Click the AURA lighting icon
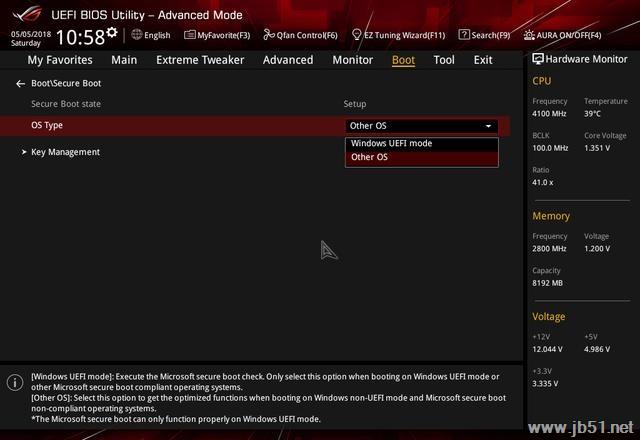The height and width of the screenshot is (440, 640). click(529, 35)
